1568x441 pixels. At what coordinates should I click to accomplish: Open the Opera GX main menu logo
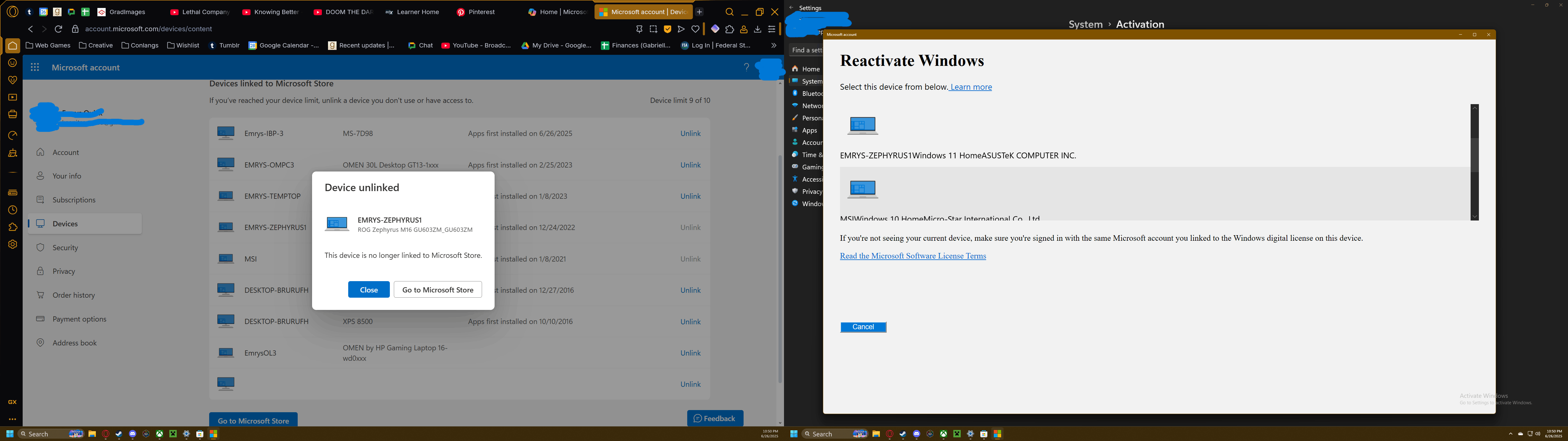(12, 12)
